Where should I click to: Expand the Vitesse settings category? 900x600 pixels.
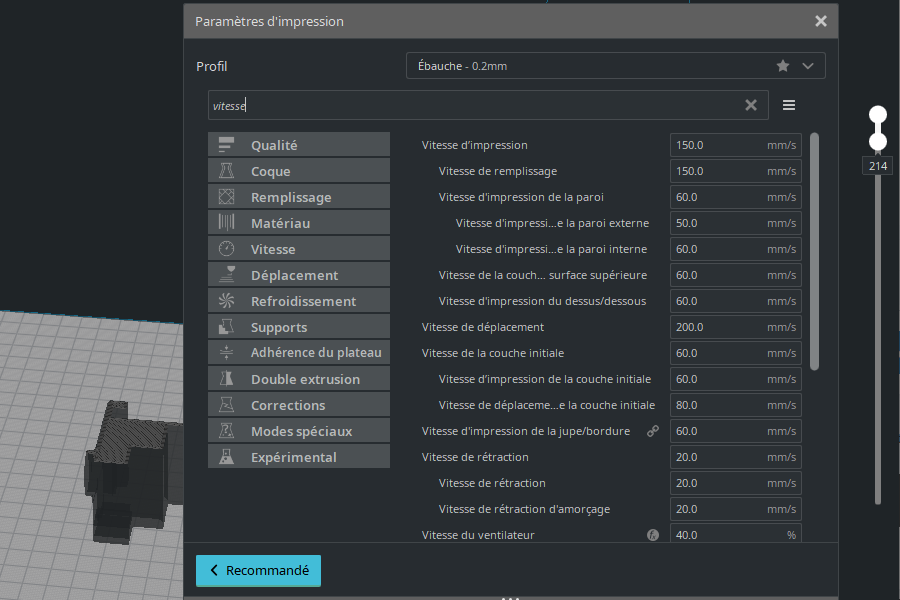click(x=298, y=249)
